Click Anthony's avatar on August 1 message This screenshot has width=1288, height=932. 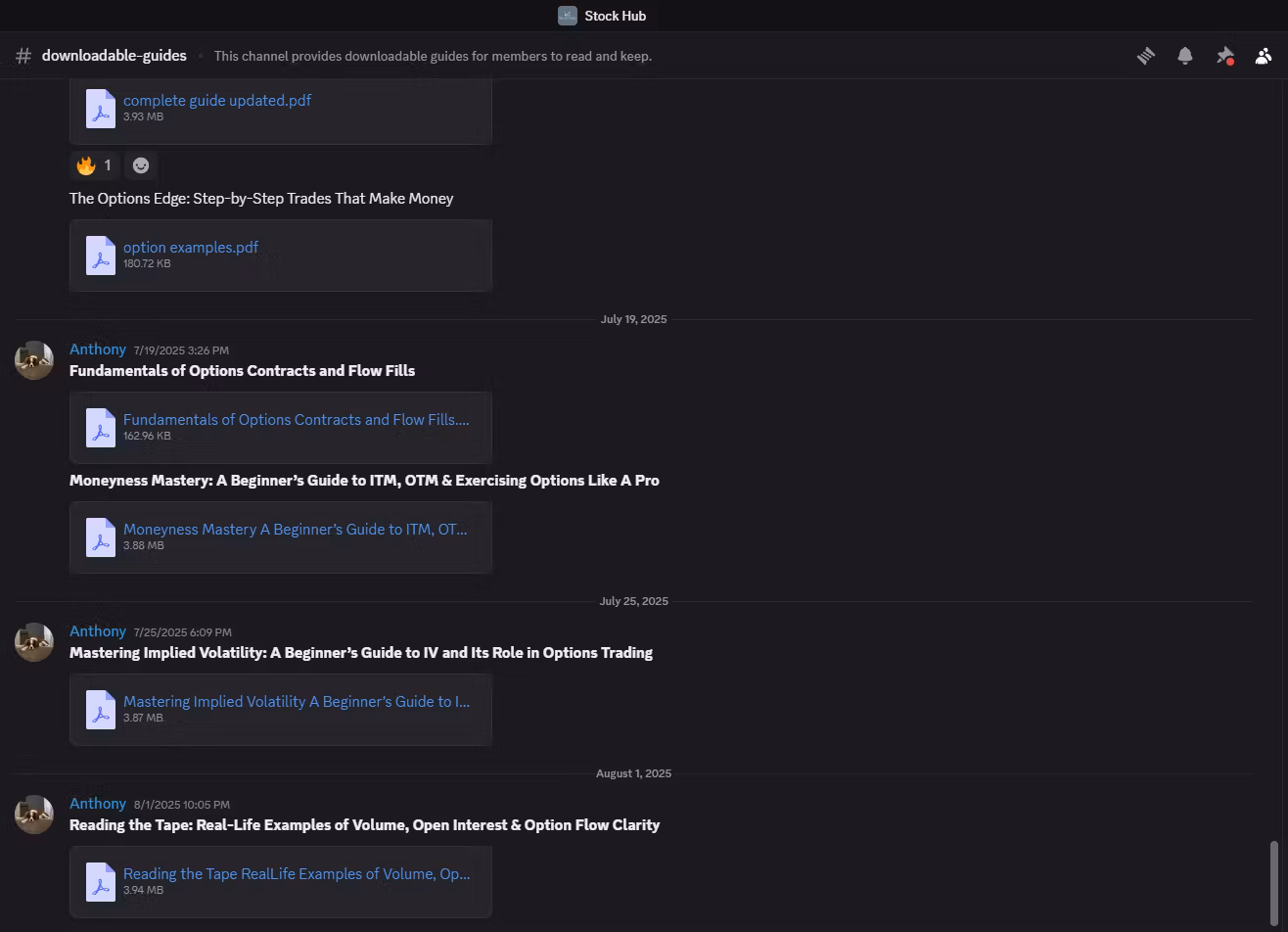click(x=34, y=814)
